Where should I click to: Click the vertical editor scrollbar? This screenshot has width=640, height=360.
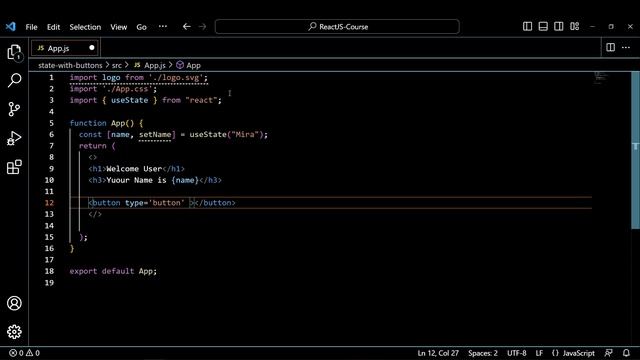636,150
